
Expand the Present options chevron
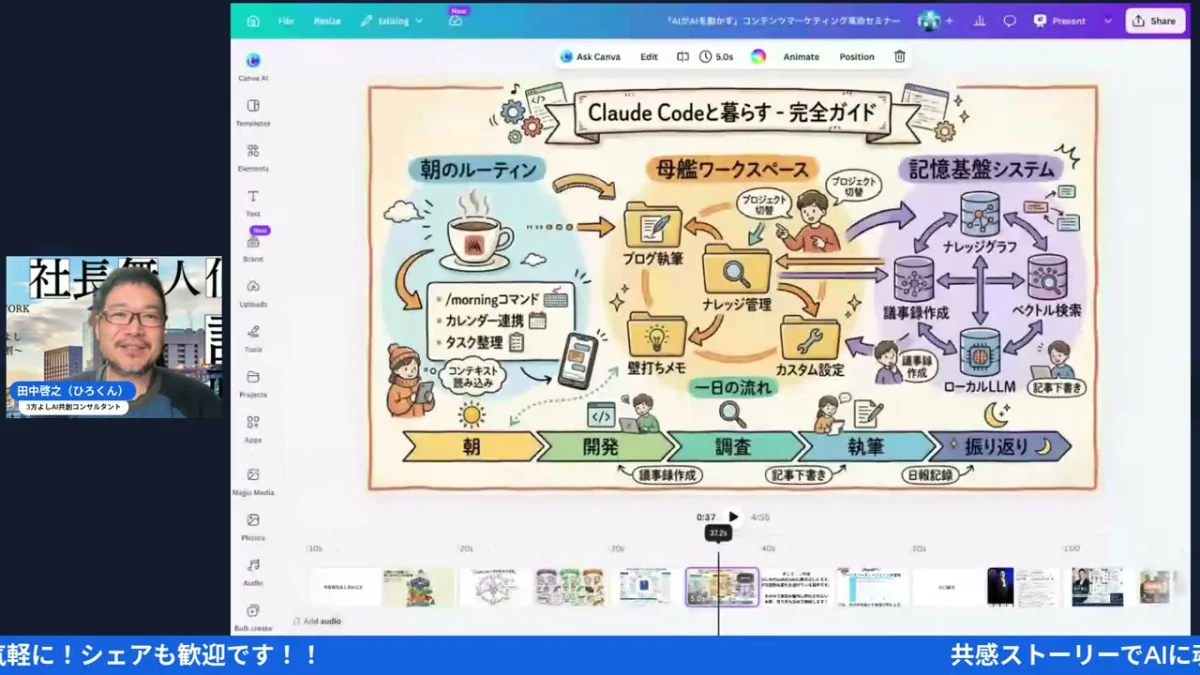[1108, 21]
